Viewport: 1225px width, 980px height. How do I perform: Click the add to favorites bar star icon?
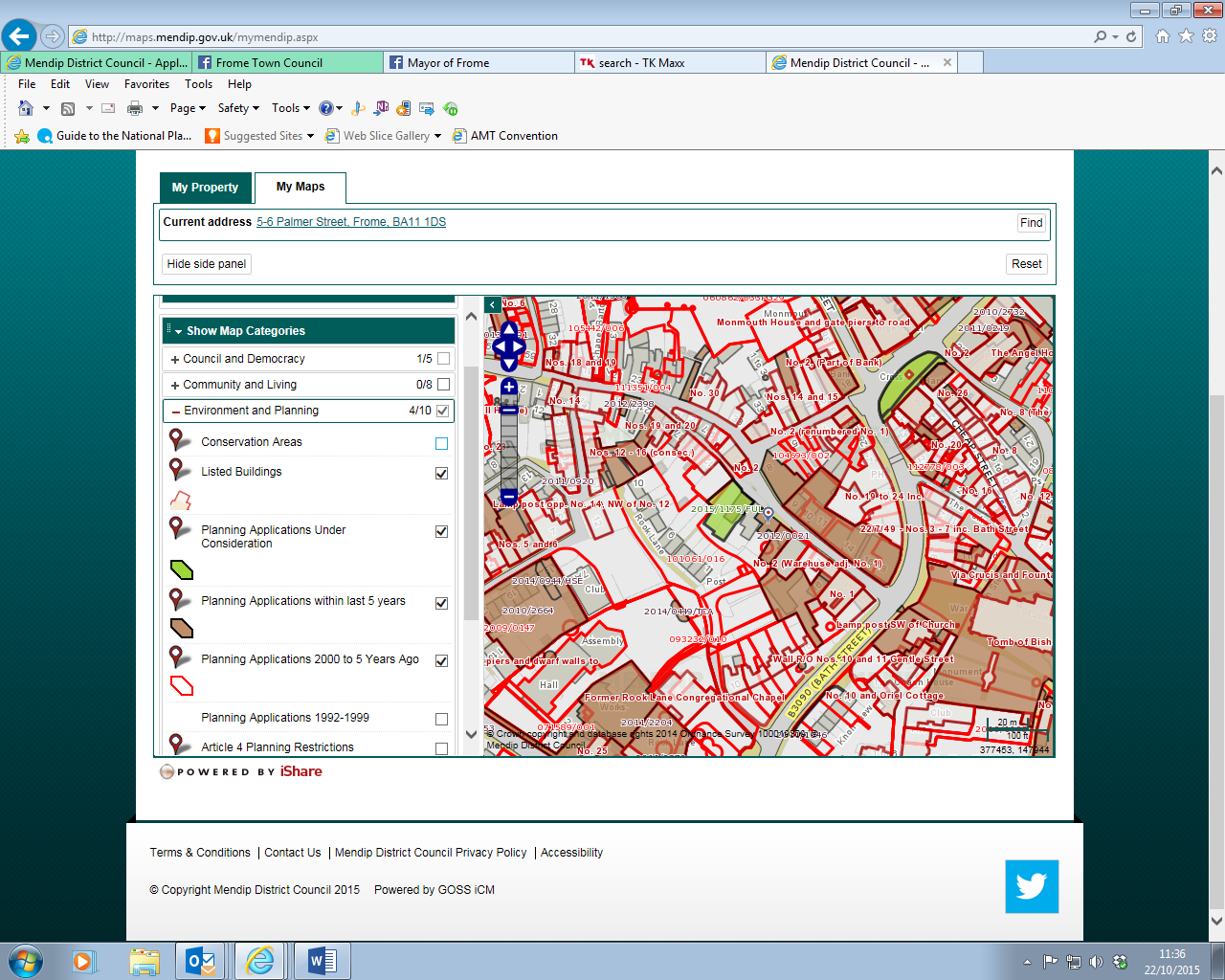click(x=22, y=136)
